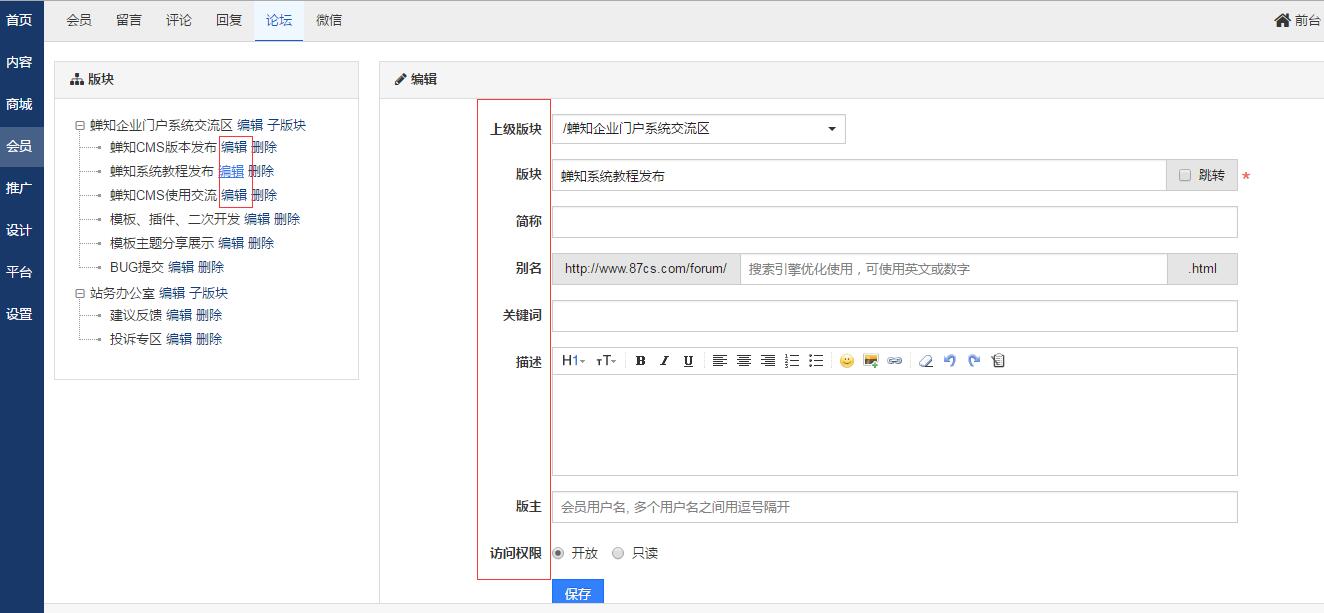Collapse the 蝉知企业门户系统交流区 tree node
1324x613 pixels.
coord(80,126)
